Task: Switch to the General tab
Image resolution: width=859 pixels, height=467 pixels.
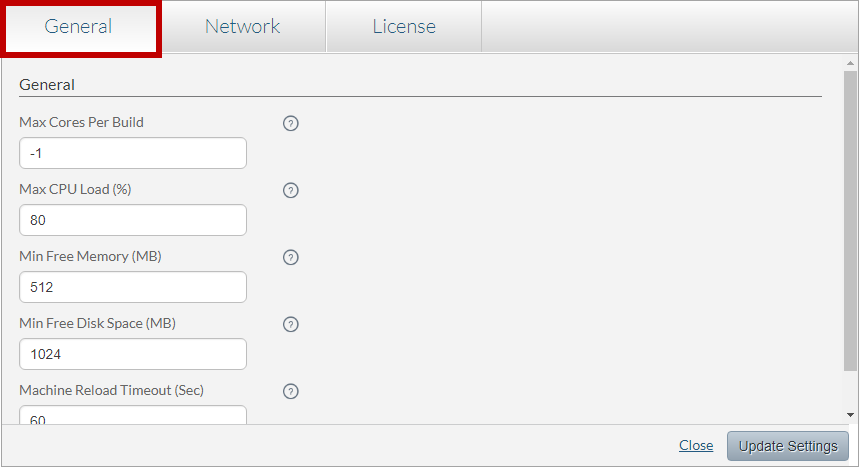Action: point(78,26)
